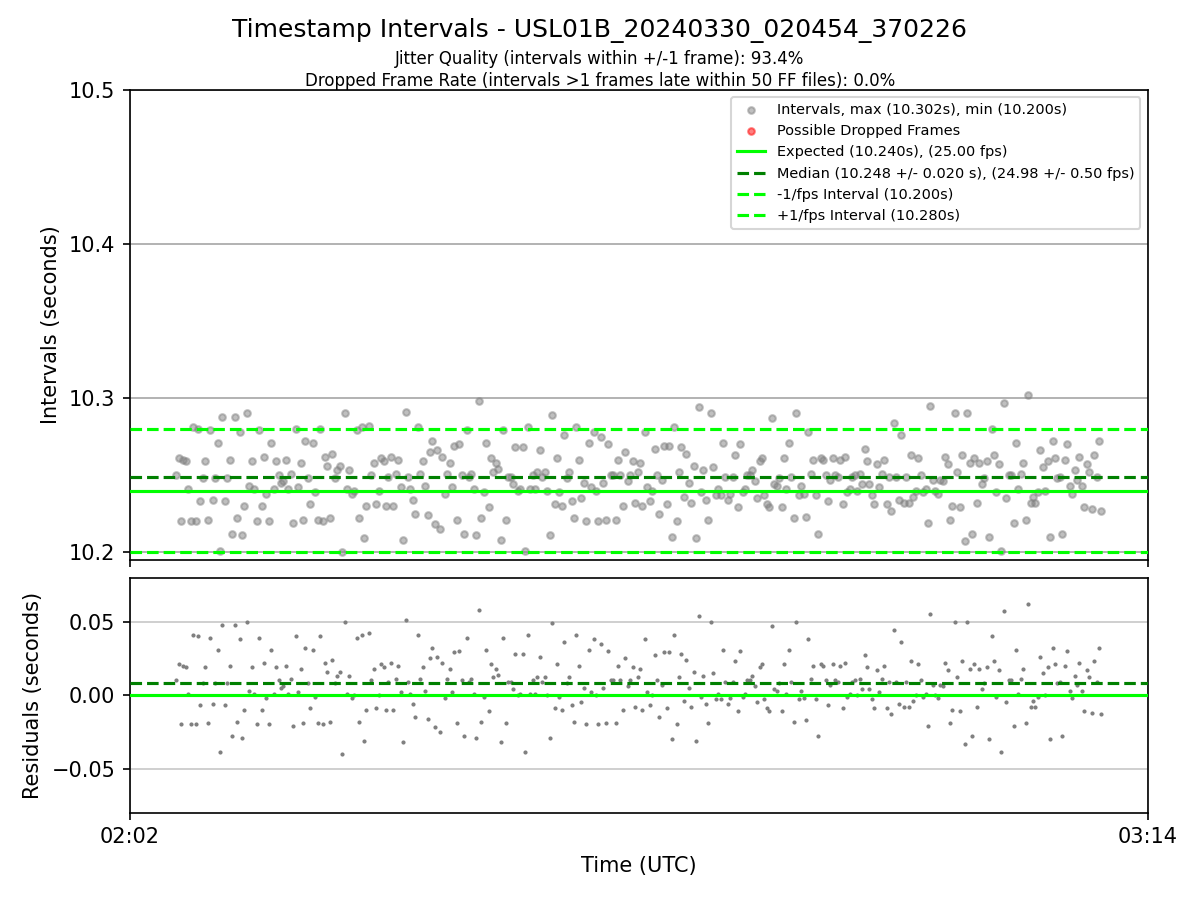This screenshot has height=900, width=1200.
Task: Click the 10.2 y-axis tick label
Action: tap(94, 553)
